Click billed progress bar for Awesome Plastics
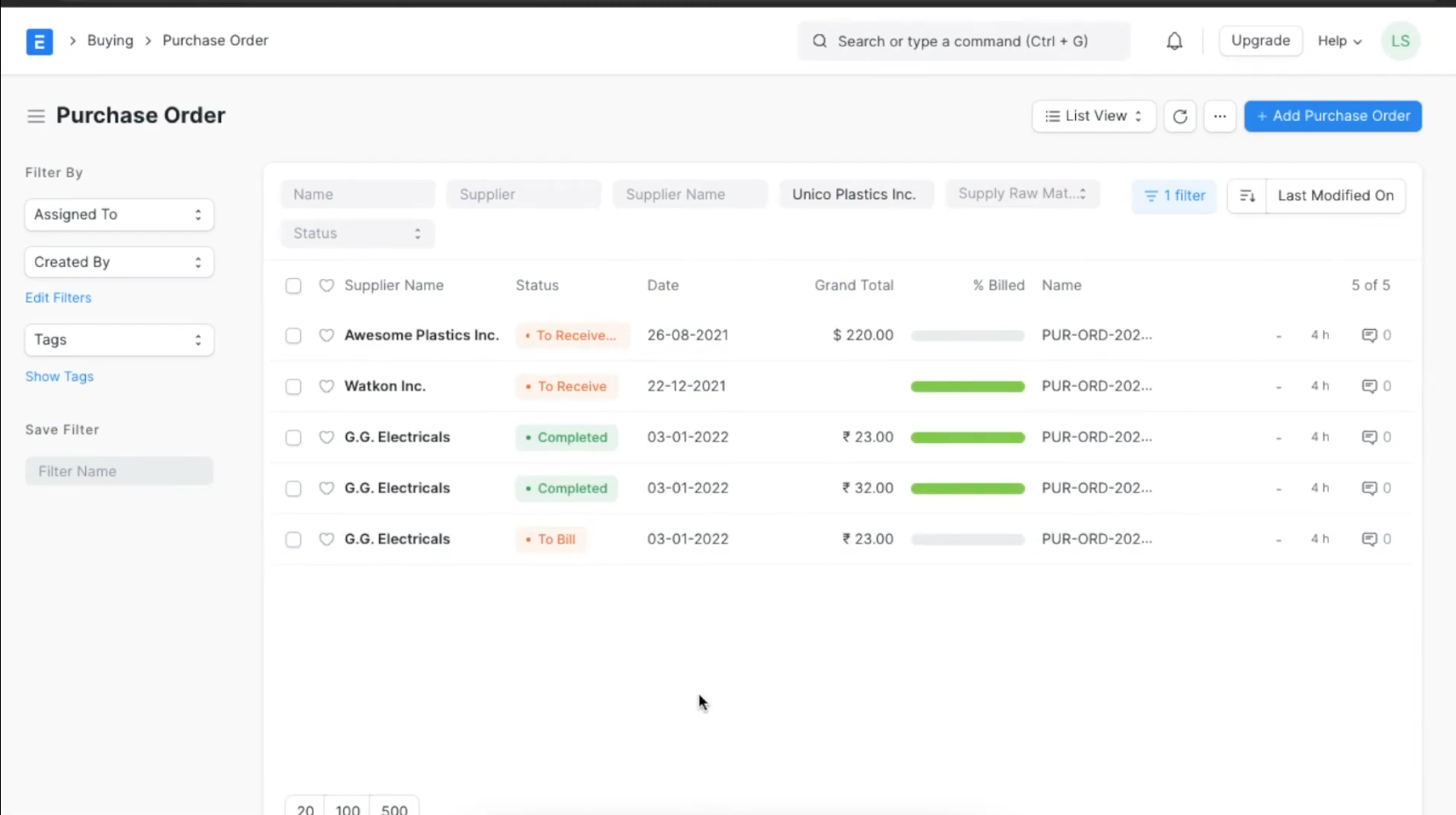 (x=967, y=335)
